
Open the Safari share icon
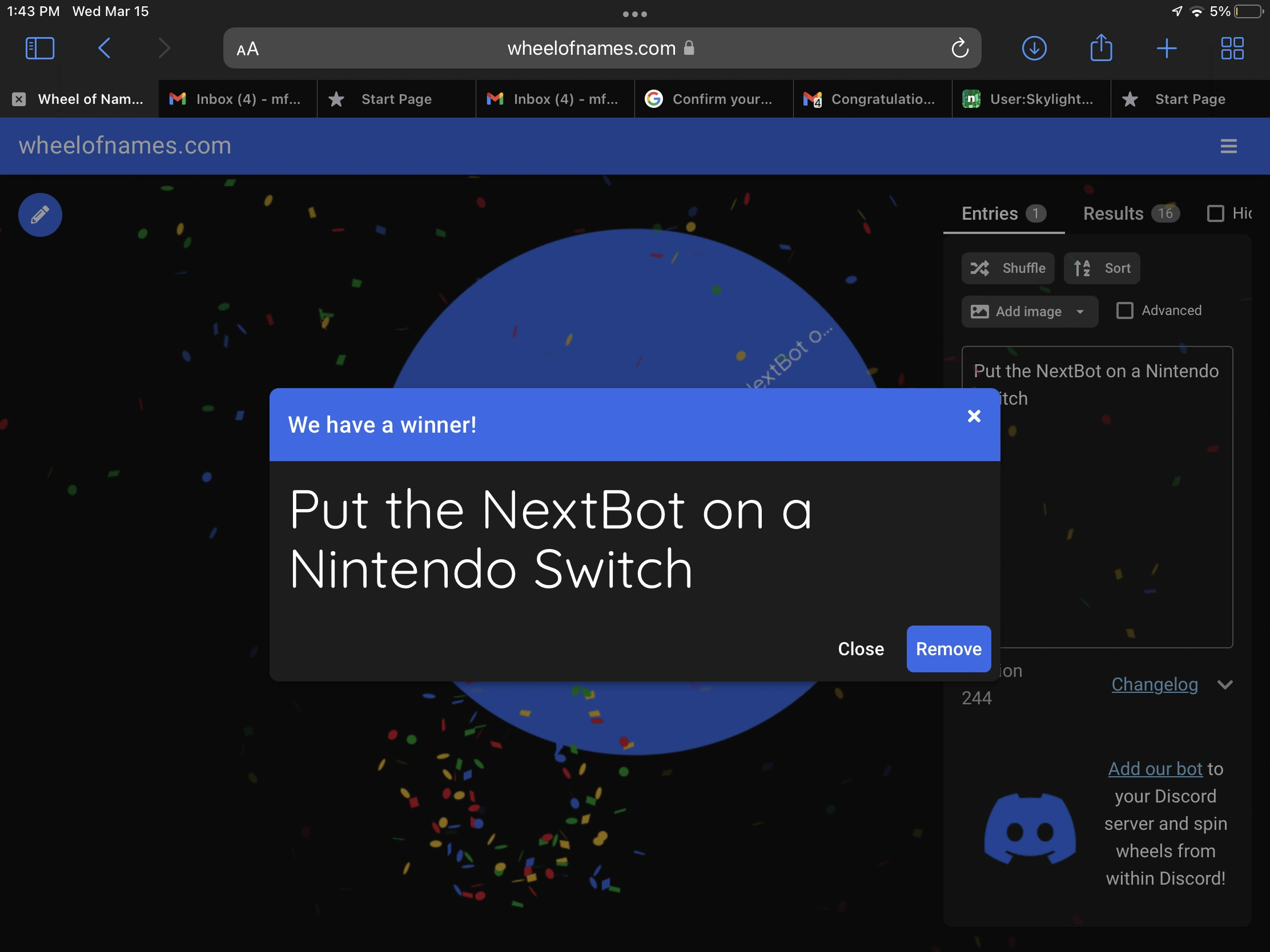1100,48
